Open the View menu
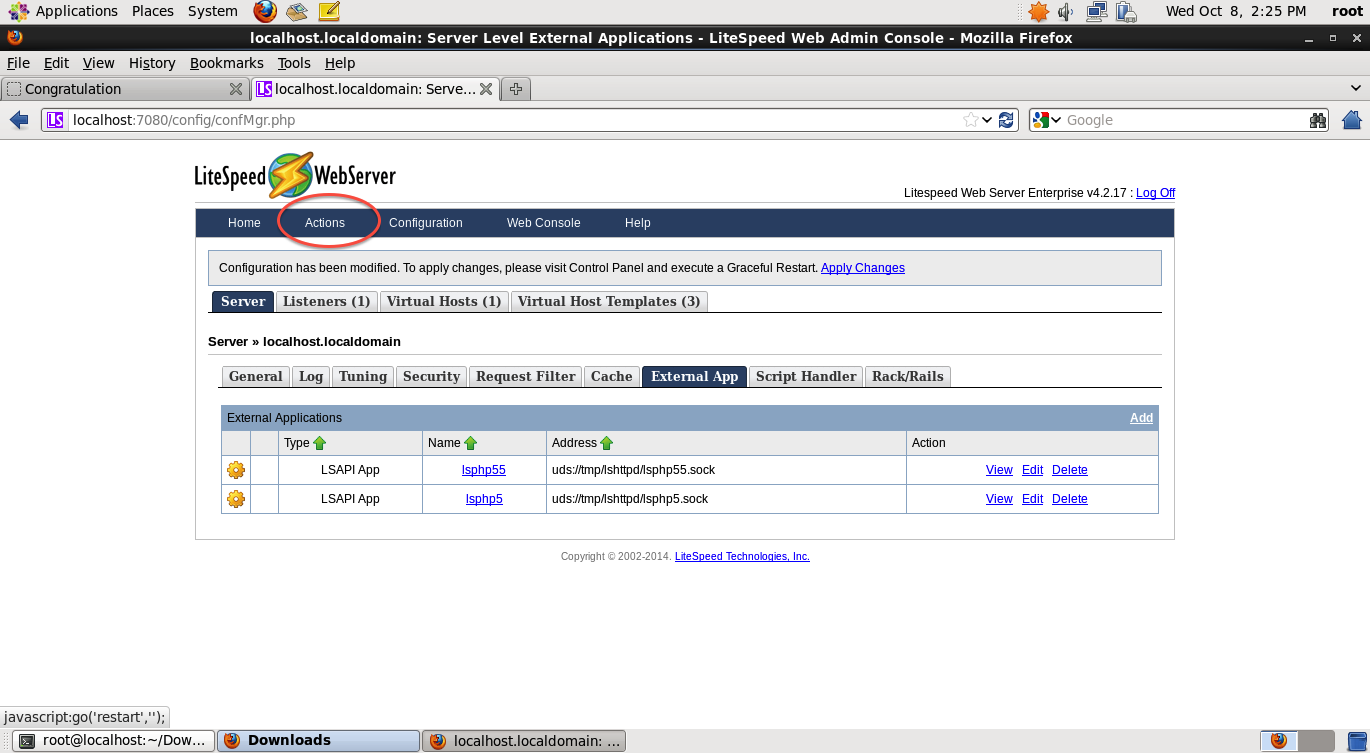This screenshot has width=1370, height=753. [99, 63]
